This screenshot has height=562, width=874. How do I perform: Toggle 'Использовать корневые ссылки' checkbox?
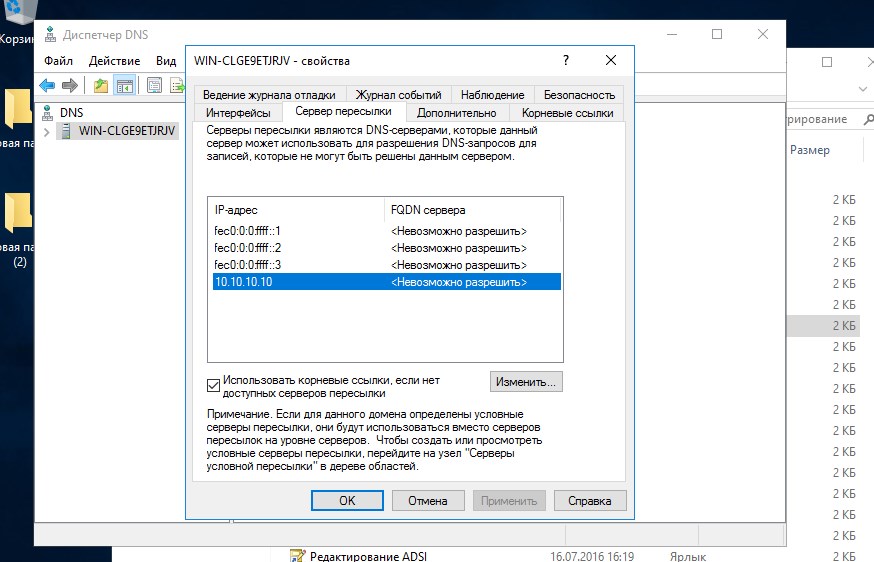click(213, 385)
